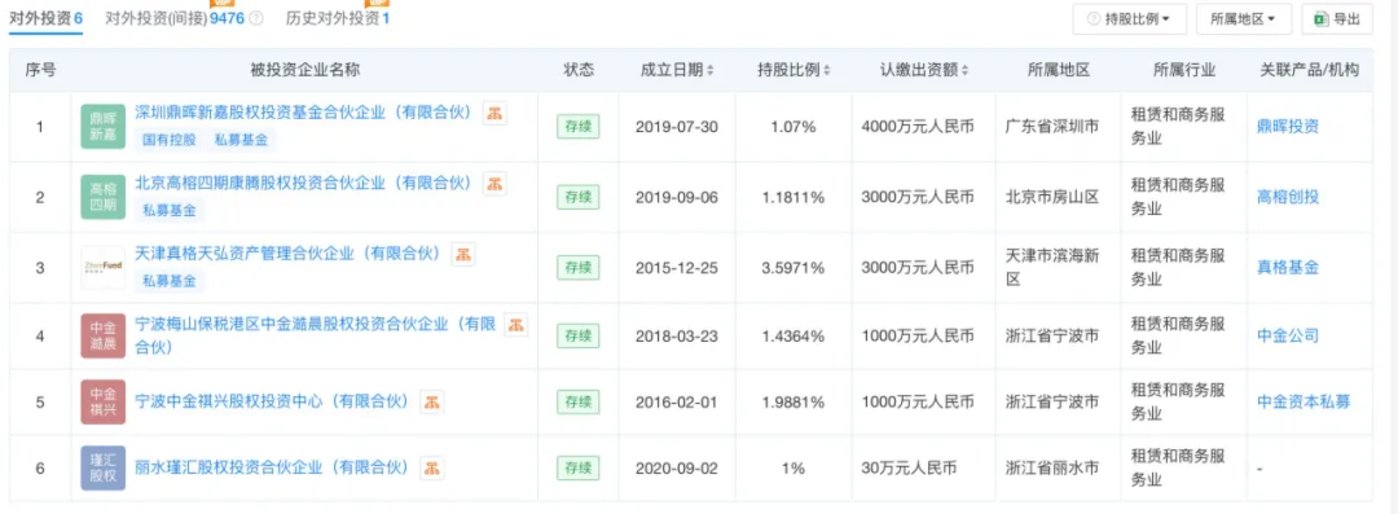Click structure icon next to 丽水瑾汇股权投资
The height and width of the screenshot is (514, 1398).
click(x=432, y=467)
